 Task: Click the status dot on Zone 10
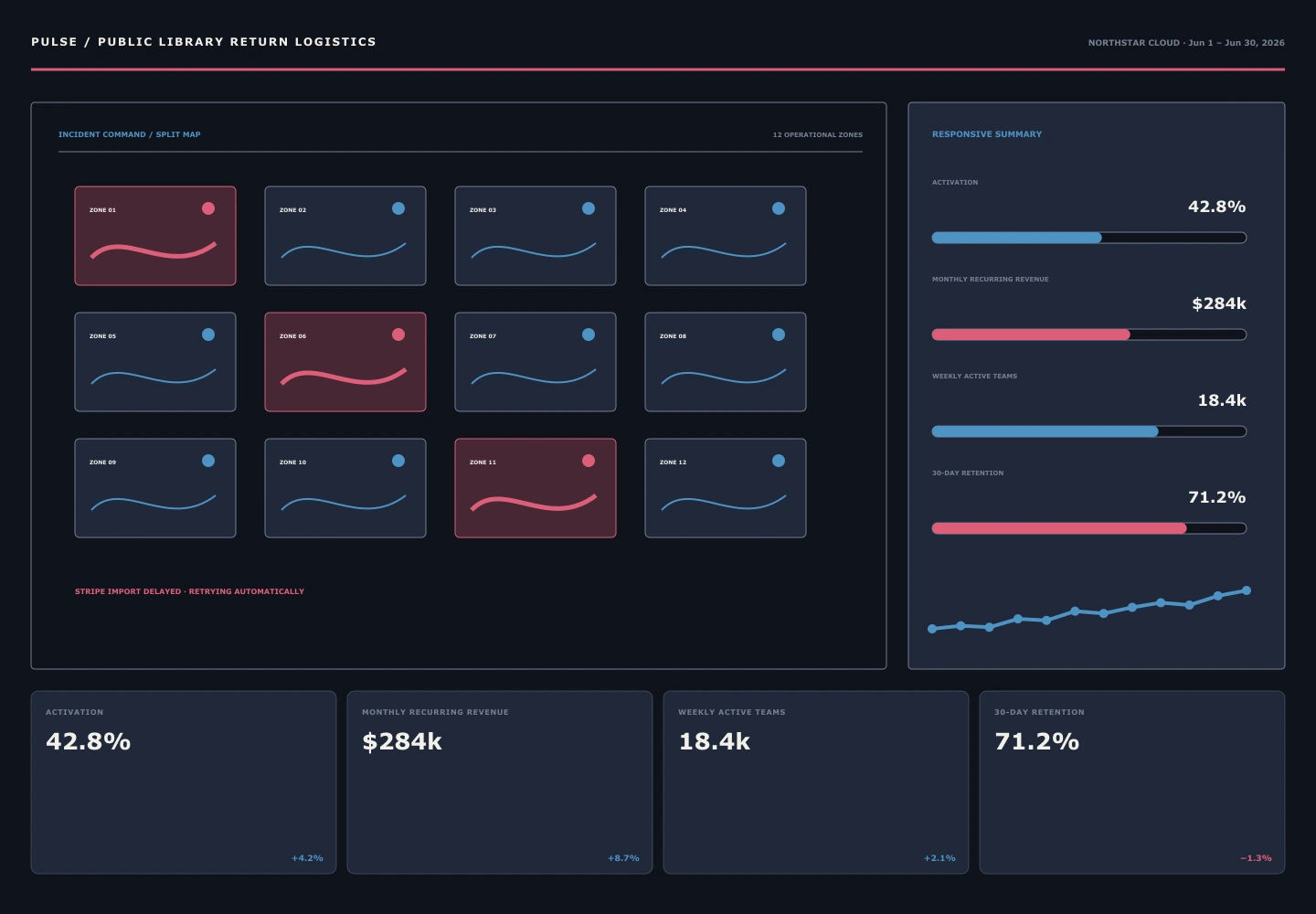pyautogui.click(x=398, y=461)
